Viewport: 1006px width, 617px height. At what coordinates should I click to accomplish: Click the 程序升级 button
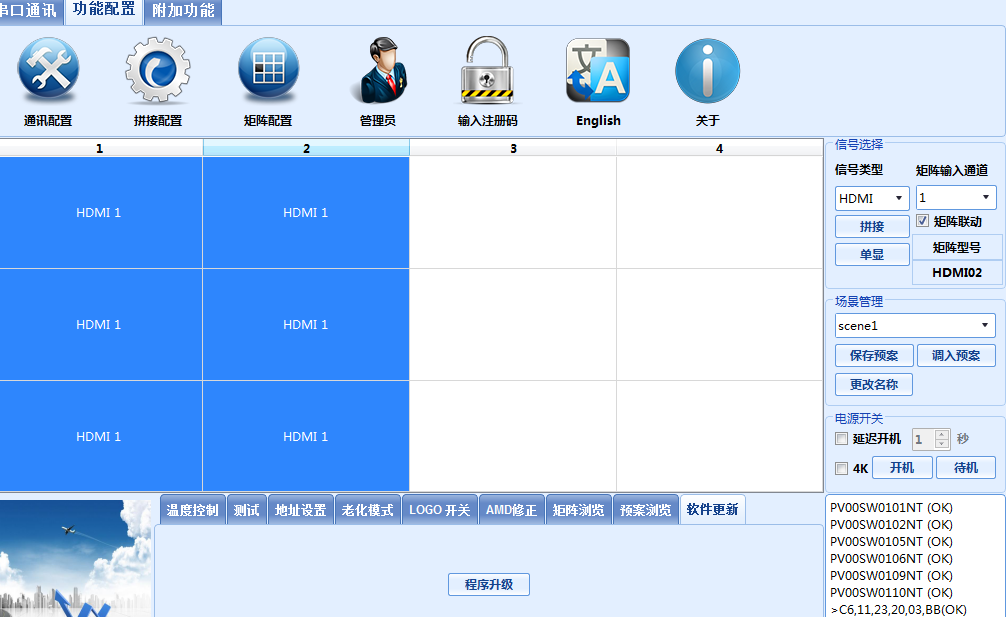click(488, 585)
